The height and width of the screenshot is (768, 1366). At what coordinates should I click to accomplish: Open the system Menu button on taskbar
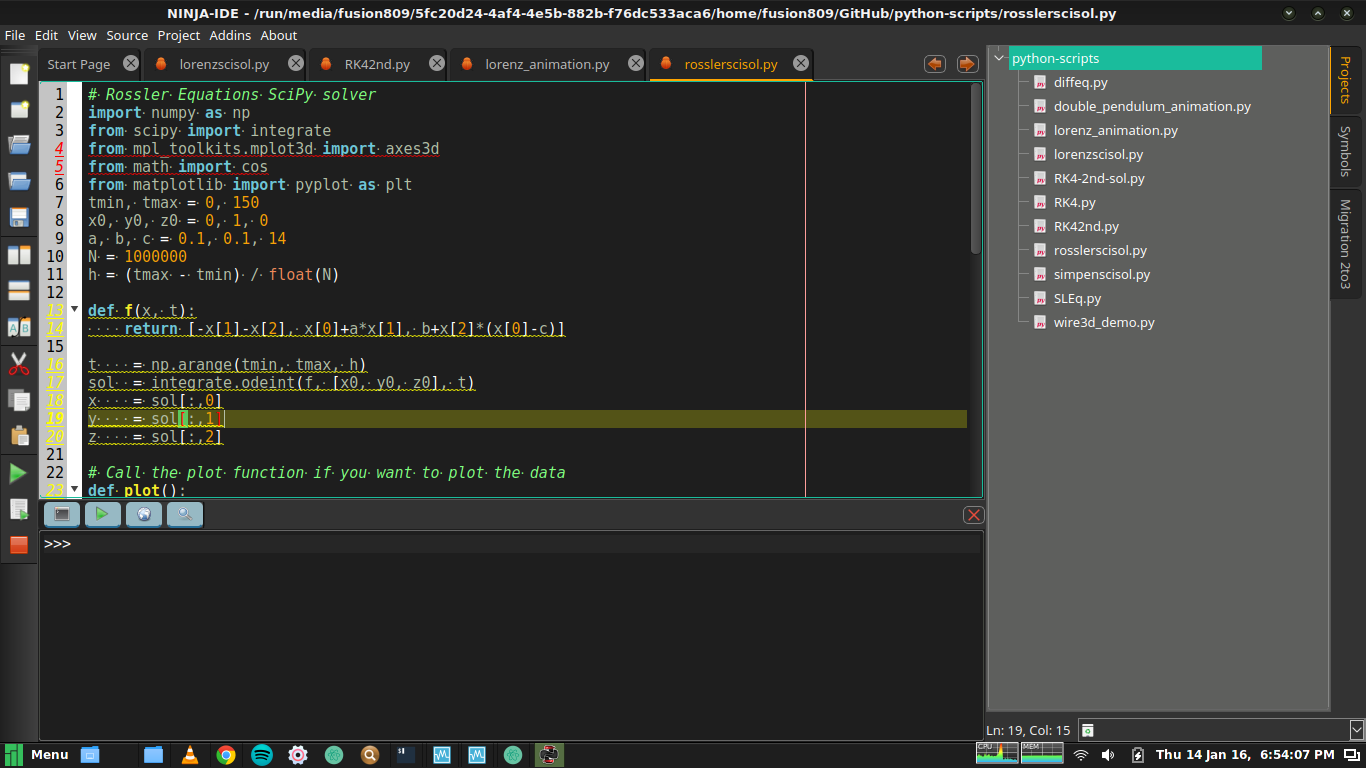click(x=37, y=754)
